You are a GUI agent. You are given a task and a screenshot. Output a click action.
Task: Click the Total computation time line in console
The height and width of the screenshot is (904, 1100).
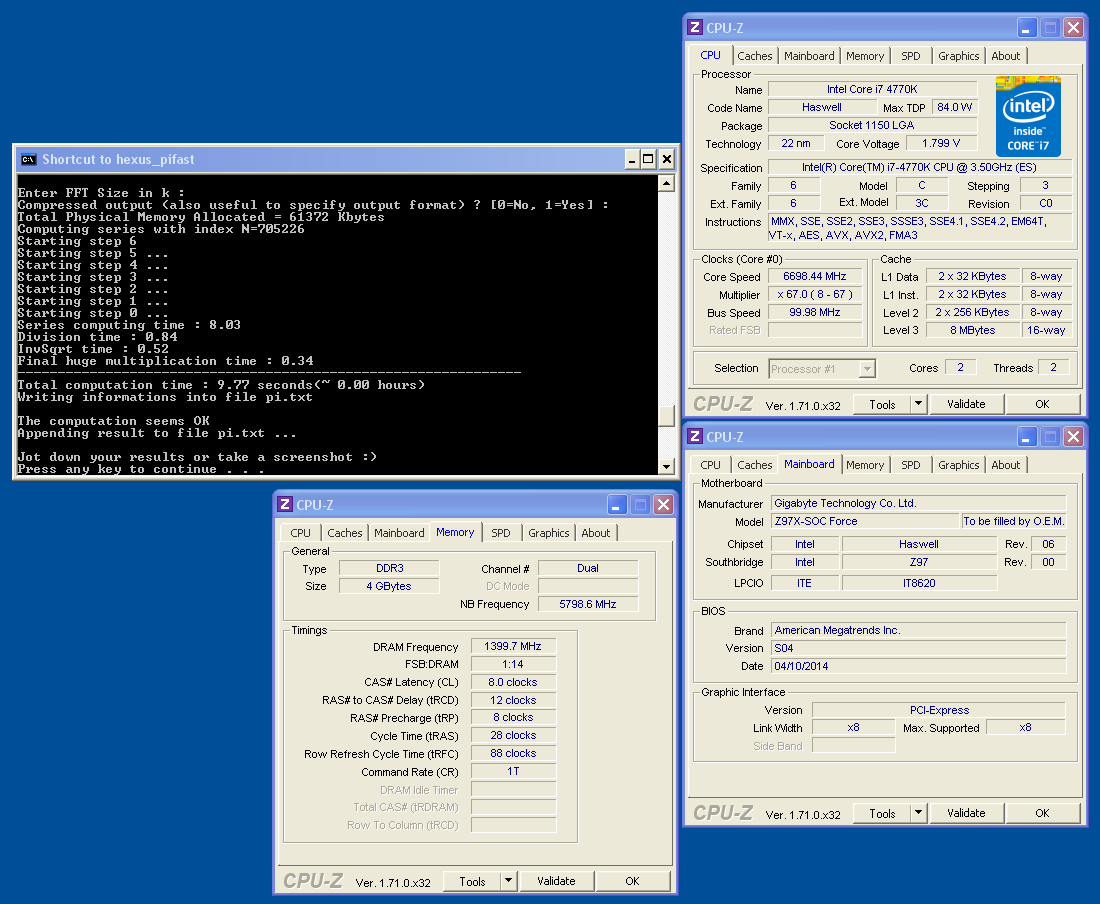(221, 385)
